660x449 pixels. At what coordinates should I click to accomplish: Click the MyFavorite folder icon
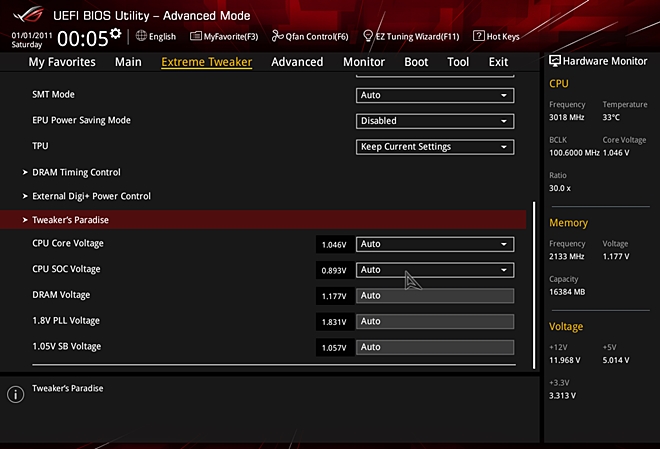point(196,36)
